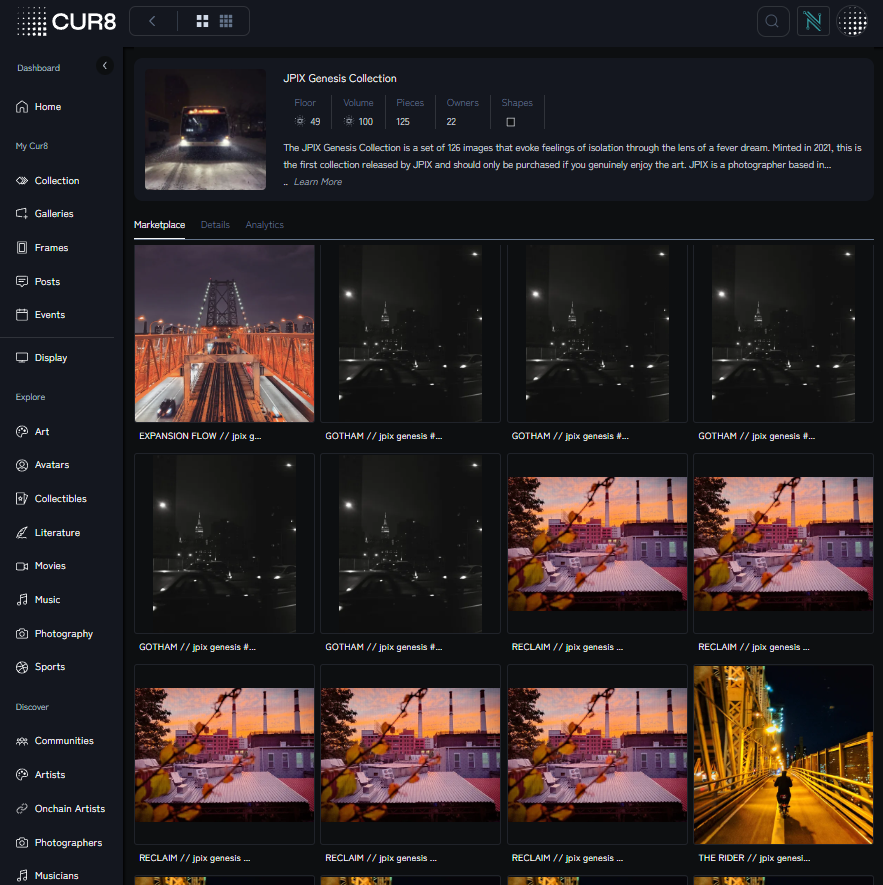
Task: Click the Owners value 22
Action: pos(451,122)
